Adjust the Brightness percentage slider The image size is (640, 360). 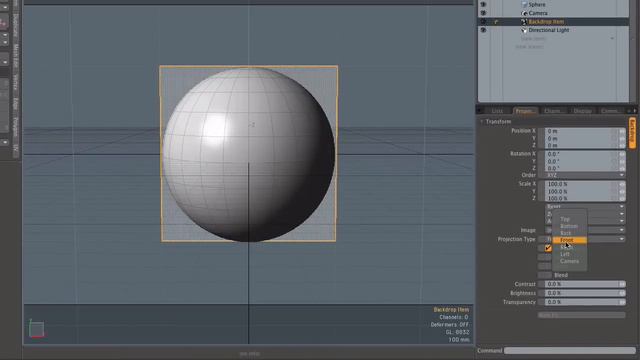point(584,293)
